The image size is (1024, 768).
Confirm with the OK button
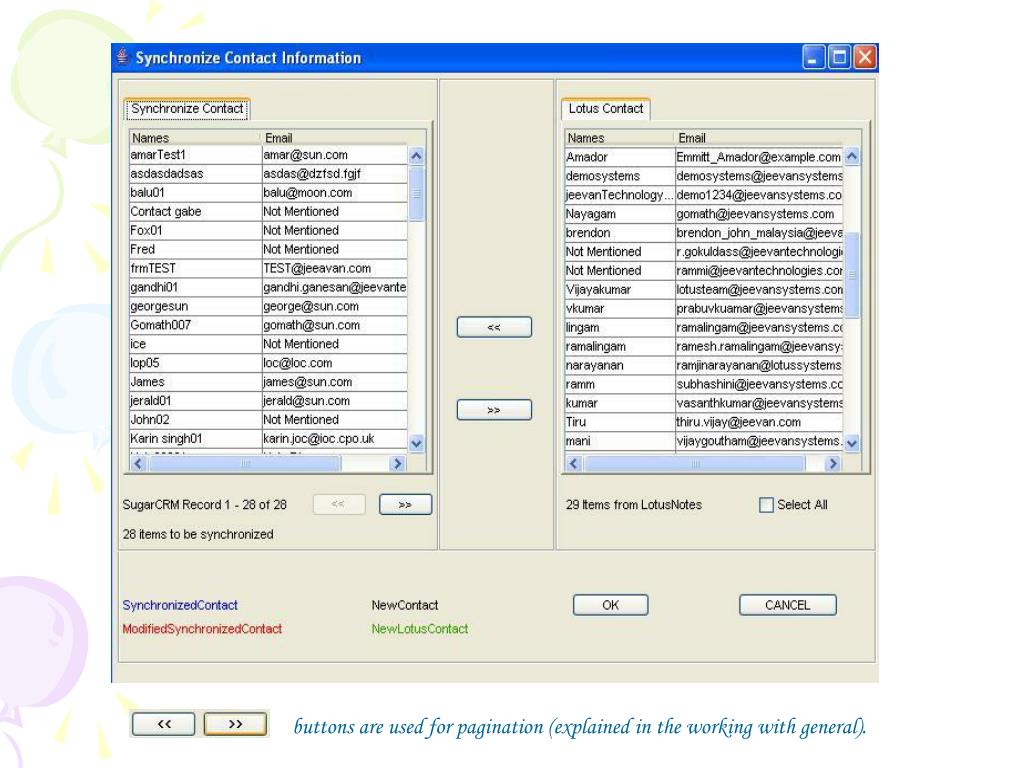click(x=610, y=605)
